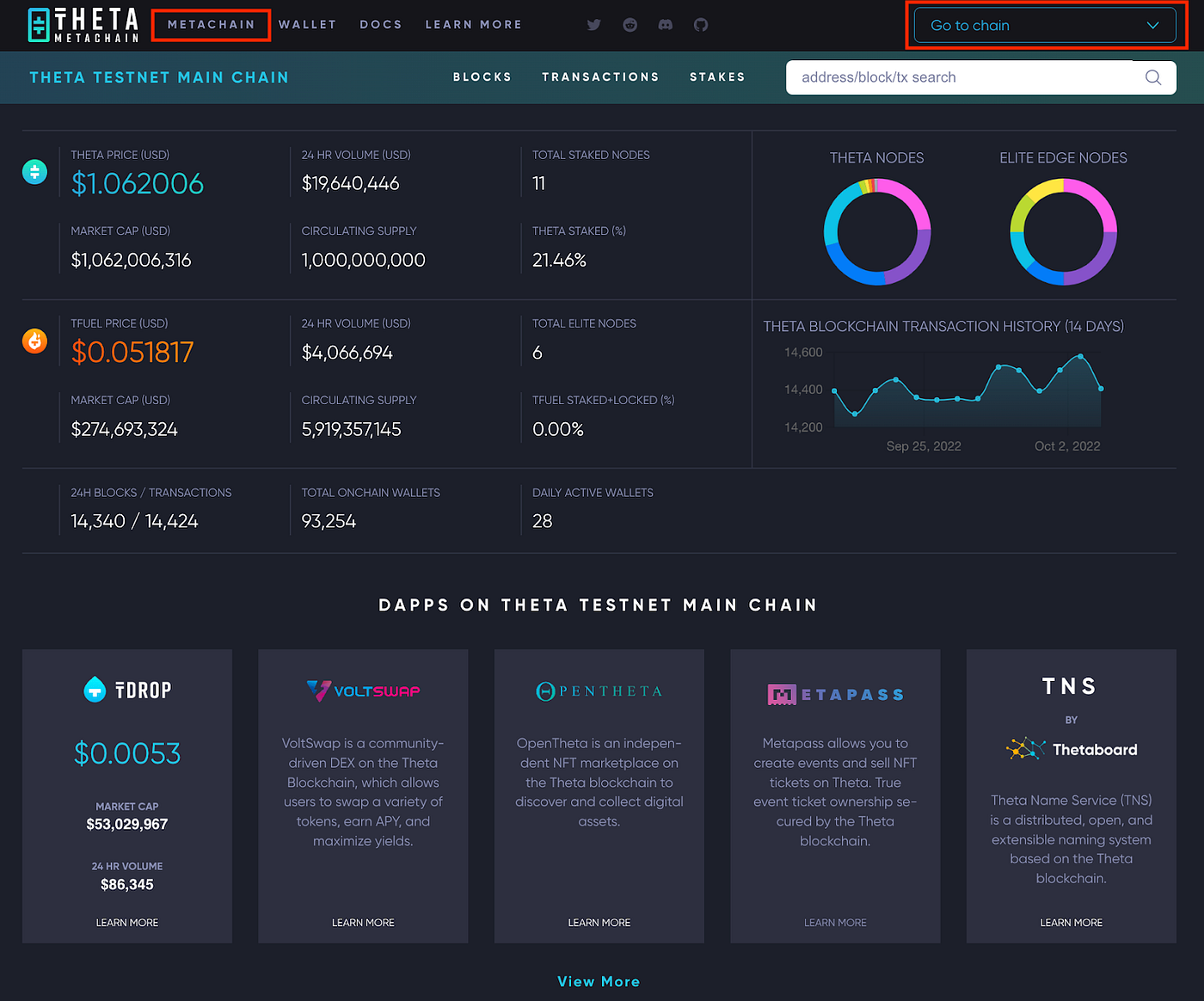Click total onchain wallets value 93,254
Image resolution: width=1204 pixels, height=1001 pixels.
pos(329,521)
